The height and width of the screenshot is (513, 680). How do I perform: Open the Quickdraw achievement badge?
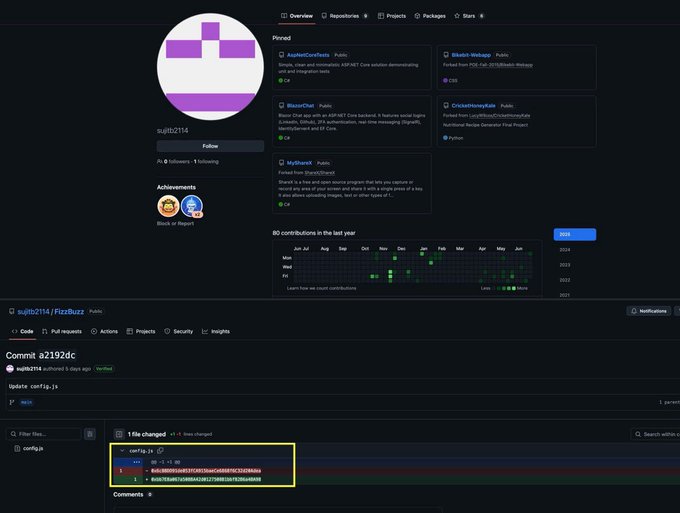[x=168, y=206]
